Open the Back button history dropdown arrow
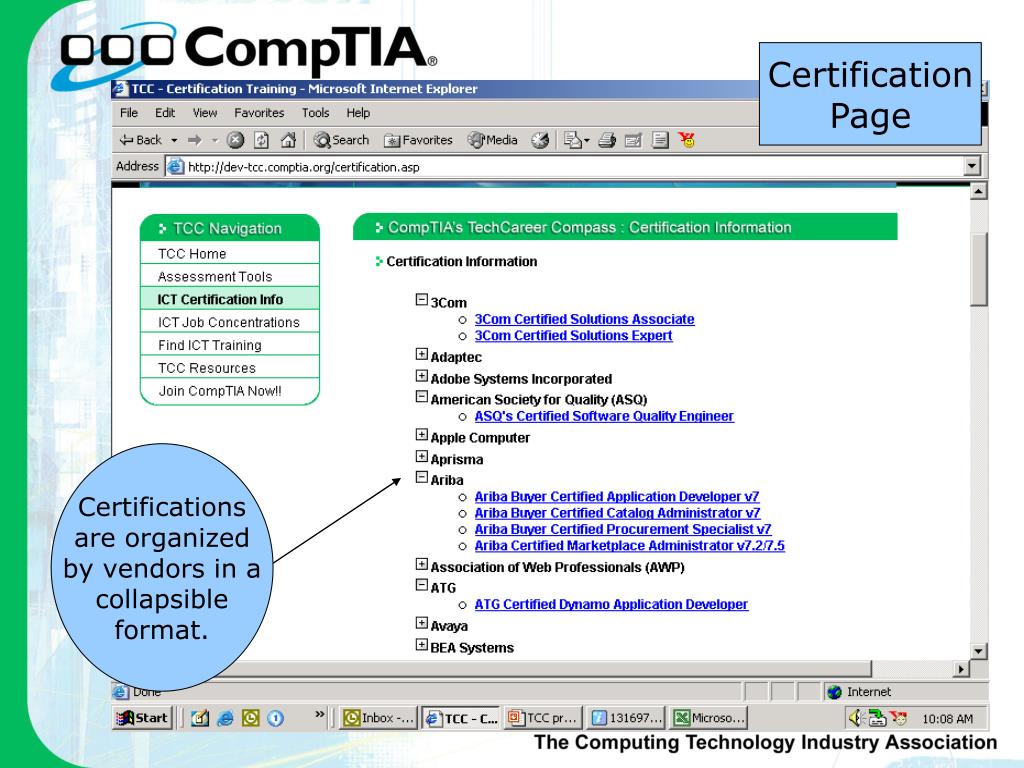The height and width of the screenshot is (768, 1024). click(174, 140)
